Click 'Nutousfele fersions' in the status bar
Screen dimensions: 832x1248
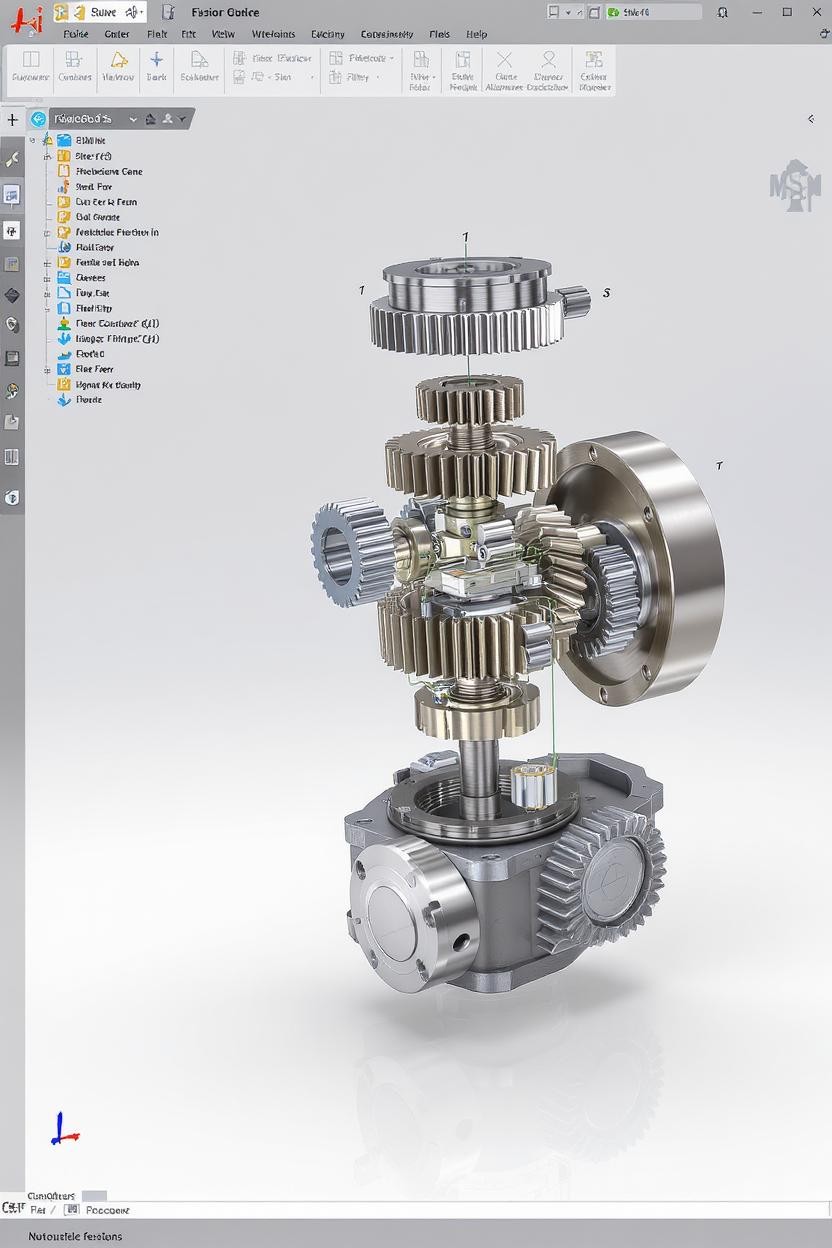pyautogui.click(x=75, y=1236)
